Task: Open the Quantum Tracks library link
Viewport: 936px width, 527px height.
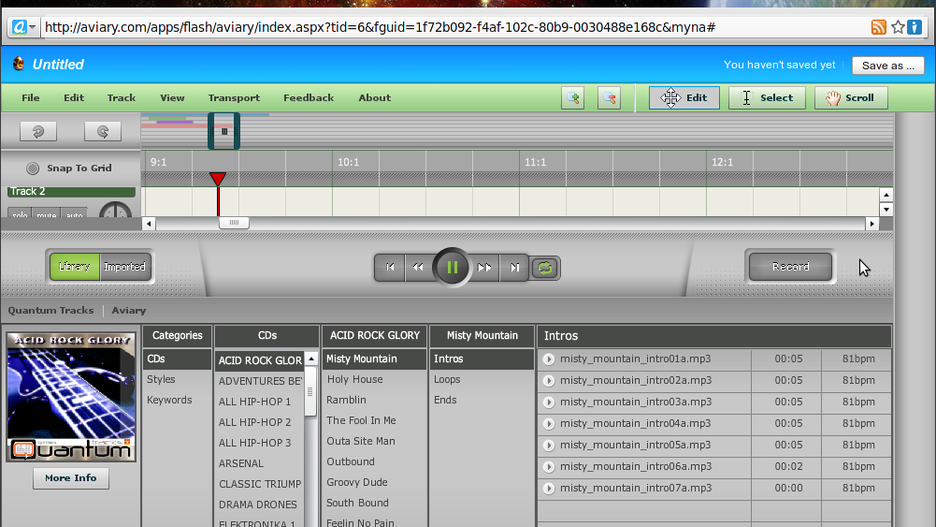Action: tap(51, 310)
